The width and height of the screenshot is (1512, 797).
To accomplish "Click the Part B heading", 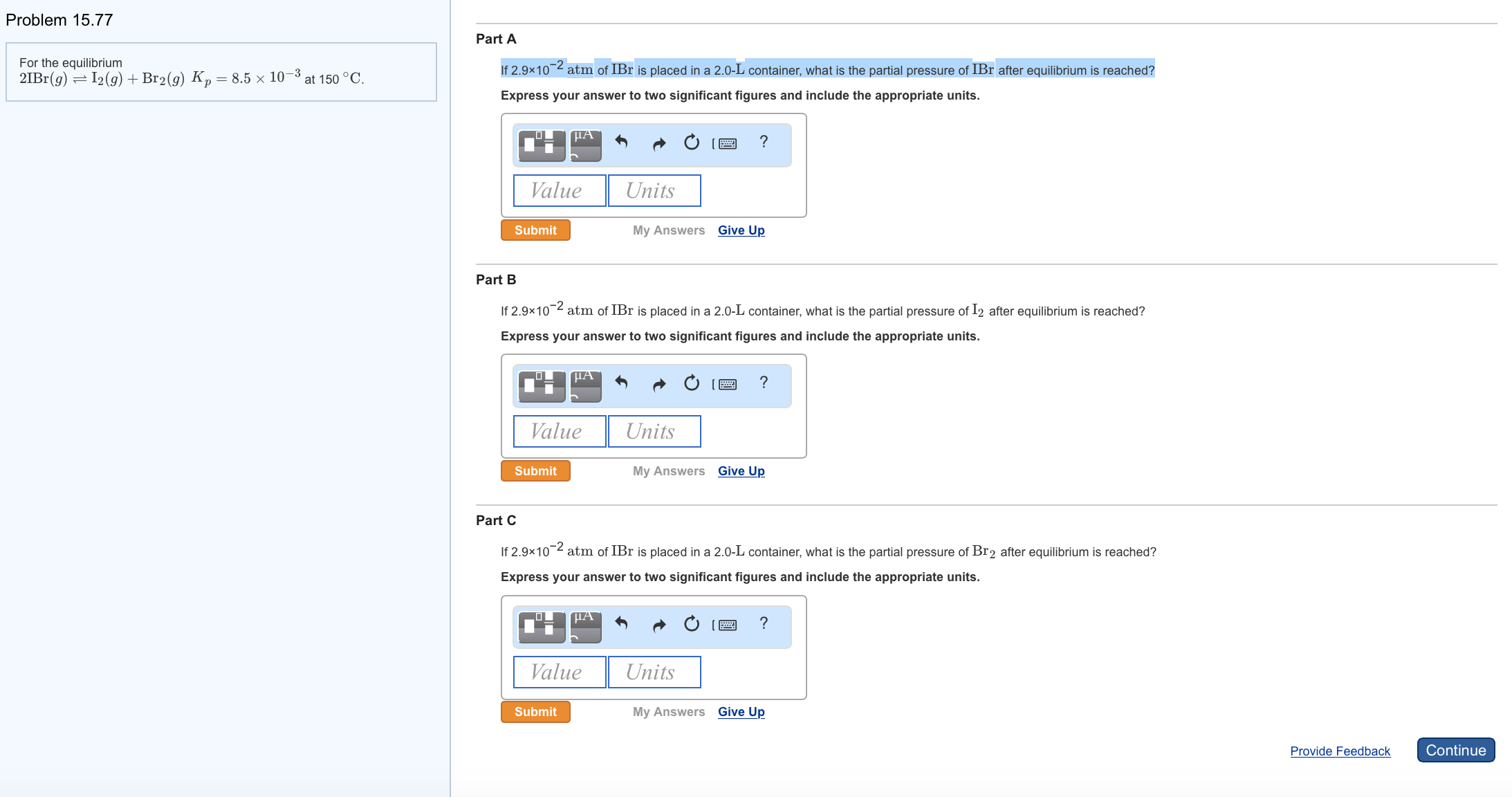I will coord(496,280).
